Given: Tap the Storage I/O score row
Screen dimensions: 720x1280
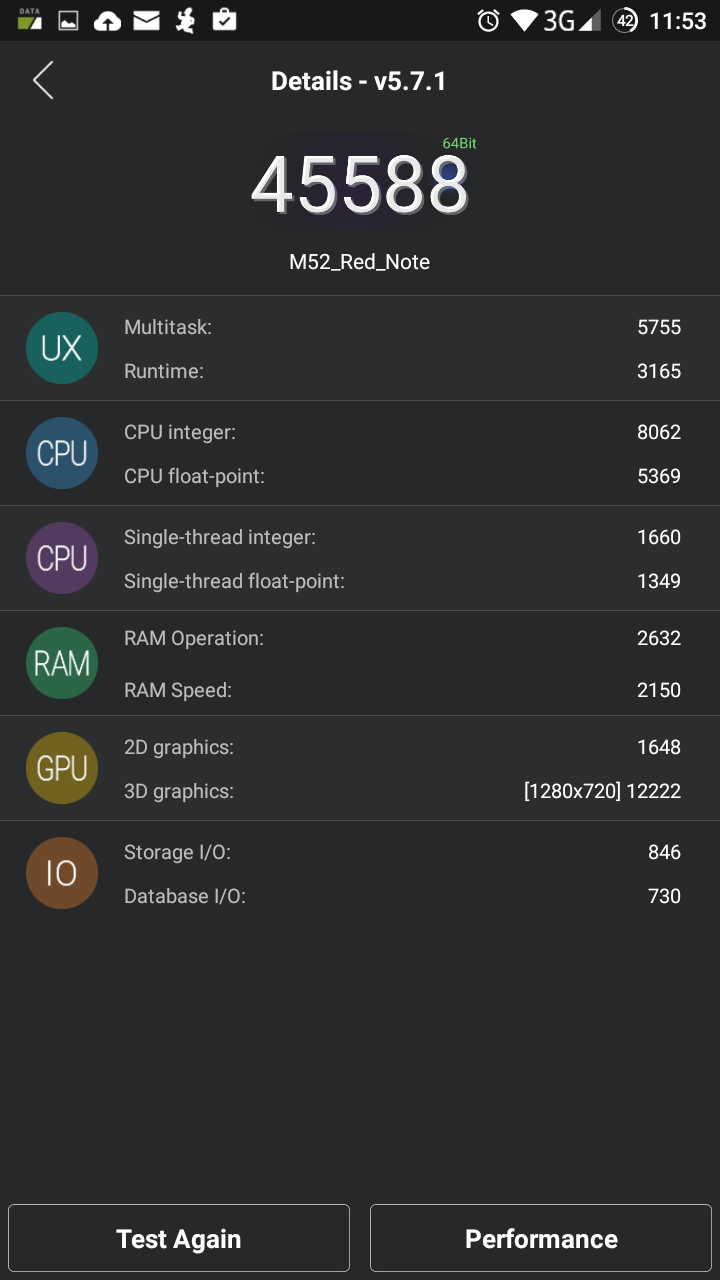Looking at the screenshot, I should coord(402,852).
